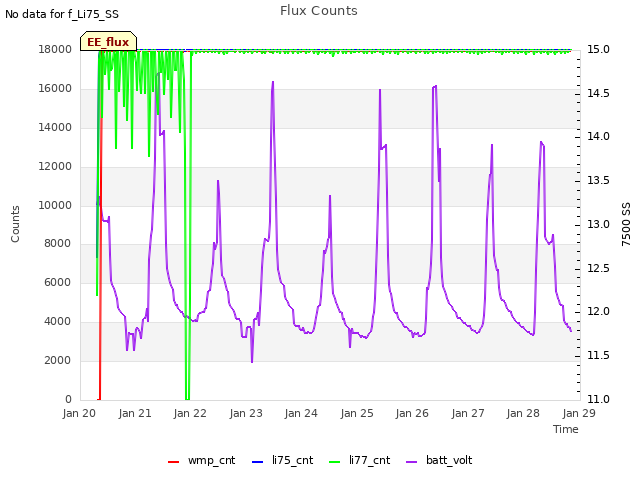Click the Jan 29 x-axis tick label
The width and height of the screenshot is (640, 480).
579,413
